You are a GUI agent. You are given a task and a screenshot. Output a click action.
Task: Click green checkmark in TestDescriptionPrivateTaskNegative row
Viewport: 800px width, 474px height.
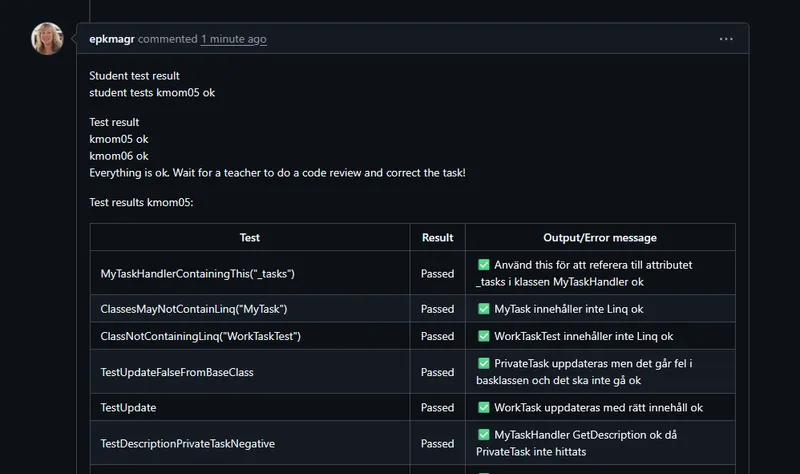pos(484,434)
